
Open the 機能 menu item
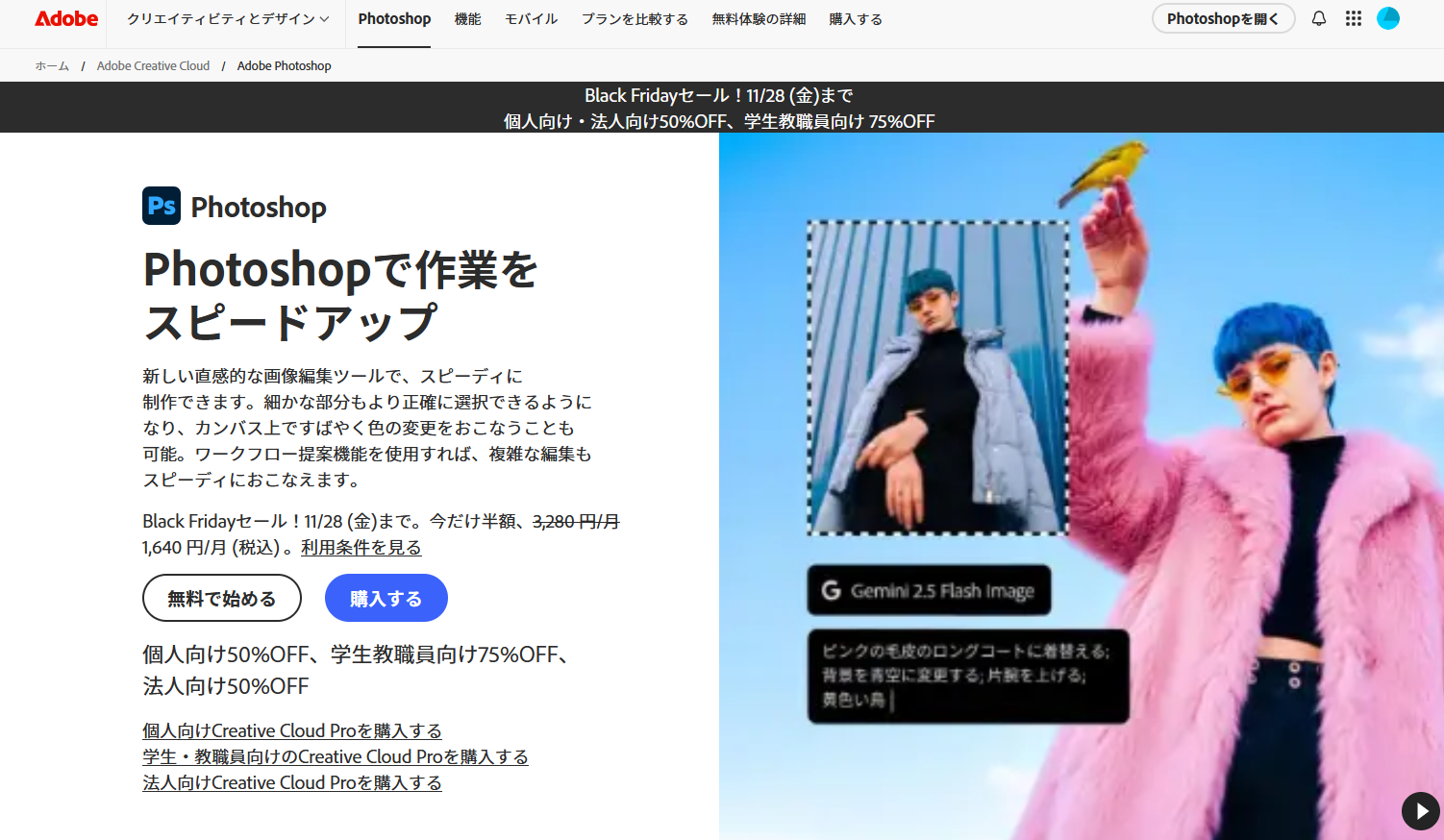(467, 19)
